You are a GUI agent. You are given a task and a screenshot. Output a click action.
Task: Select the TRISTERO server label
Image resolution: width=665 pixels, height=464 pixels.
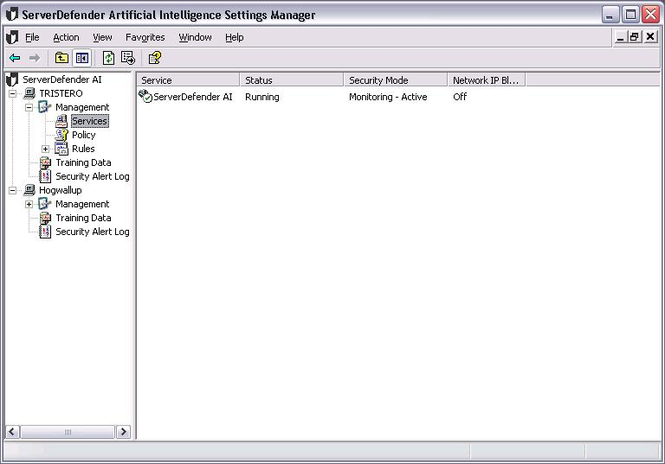61,93
